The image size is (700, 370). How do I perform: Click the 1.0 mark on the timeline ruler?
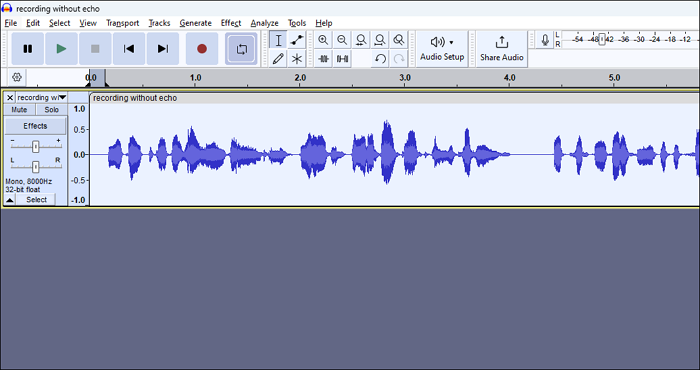(196, 78)
